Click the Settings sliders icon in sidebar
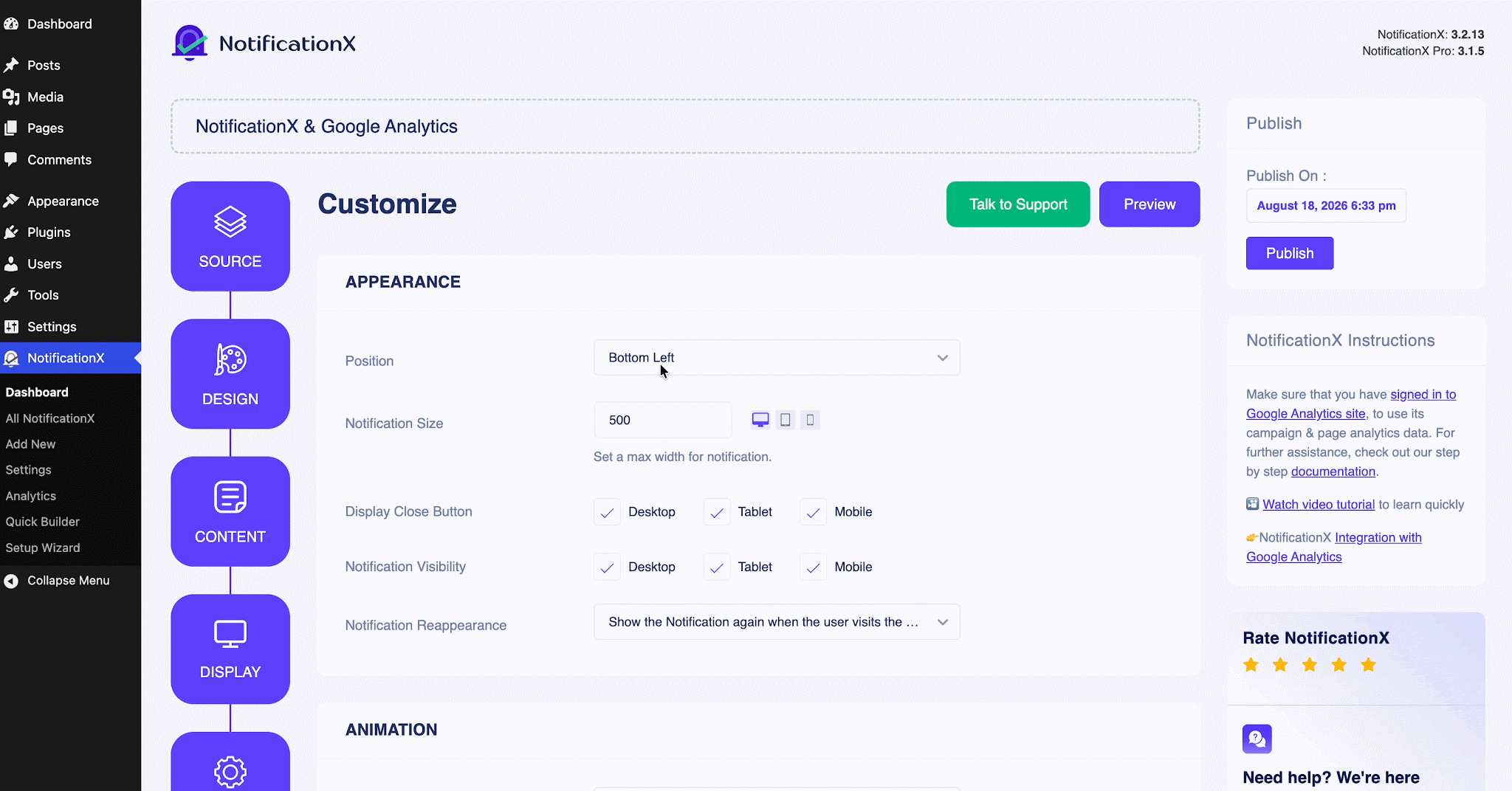The height and width of the screenshot is (791, 1512). (x=11, y=326)
